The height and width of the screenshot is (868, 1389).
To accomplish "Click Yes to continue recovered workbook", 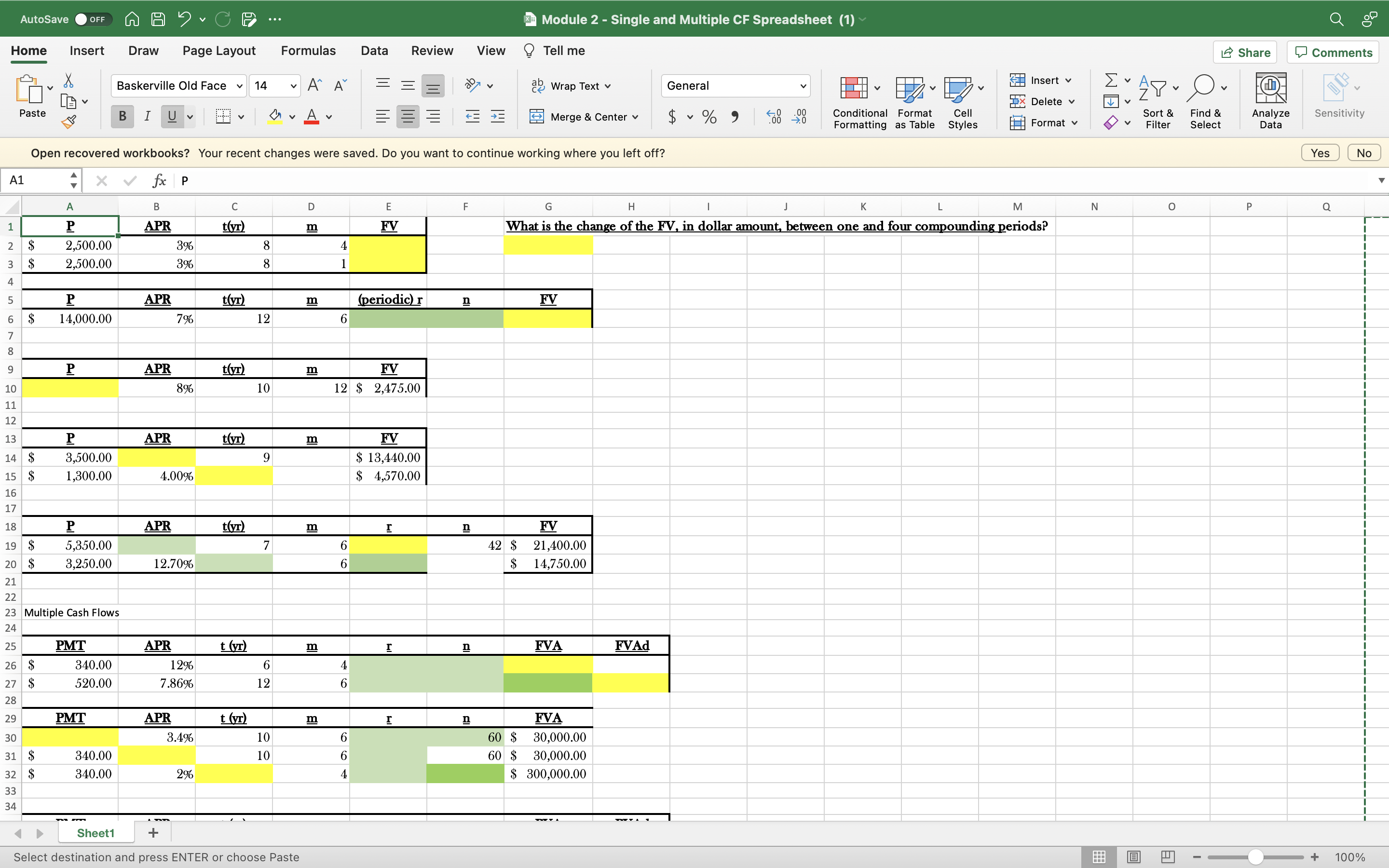I will [1320, 153].
